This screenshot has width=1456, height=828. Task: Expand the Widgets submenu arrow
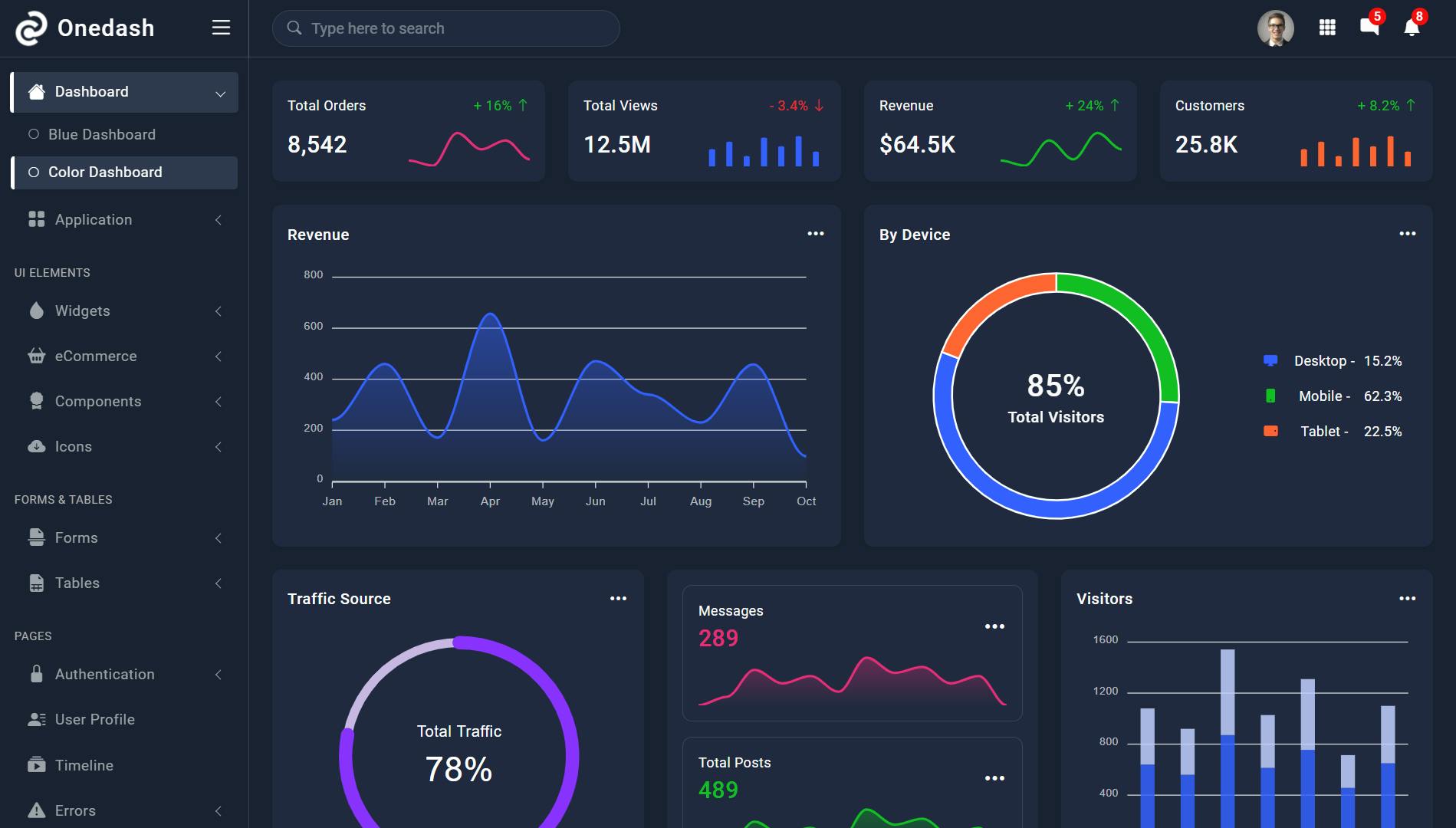click(219, 311)
